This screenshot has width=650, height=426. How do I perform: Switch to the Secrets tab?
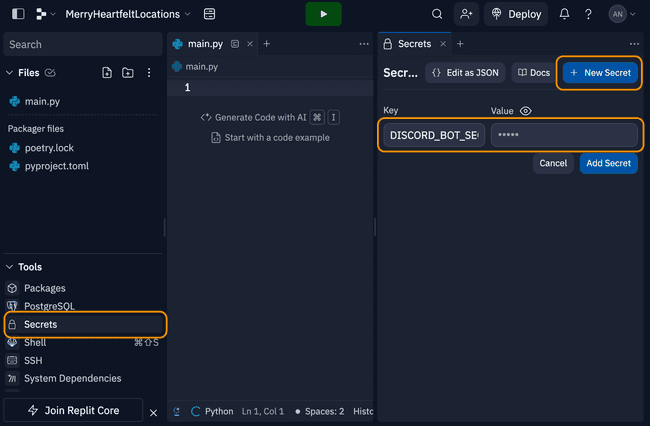click(414, 44)
